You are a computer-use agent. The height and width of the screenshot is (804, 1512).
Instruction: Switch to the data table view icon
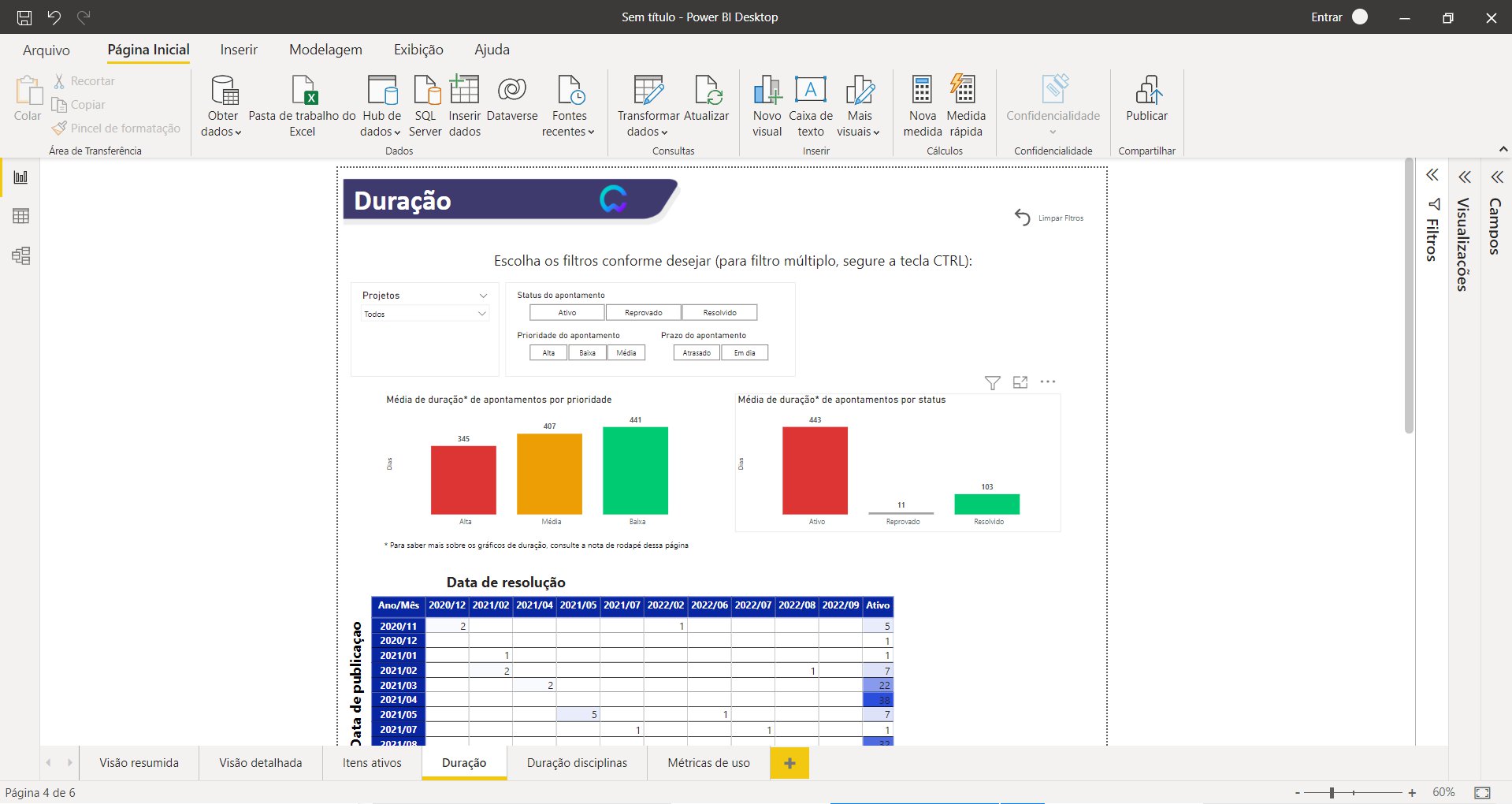pos(21,216)
